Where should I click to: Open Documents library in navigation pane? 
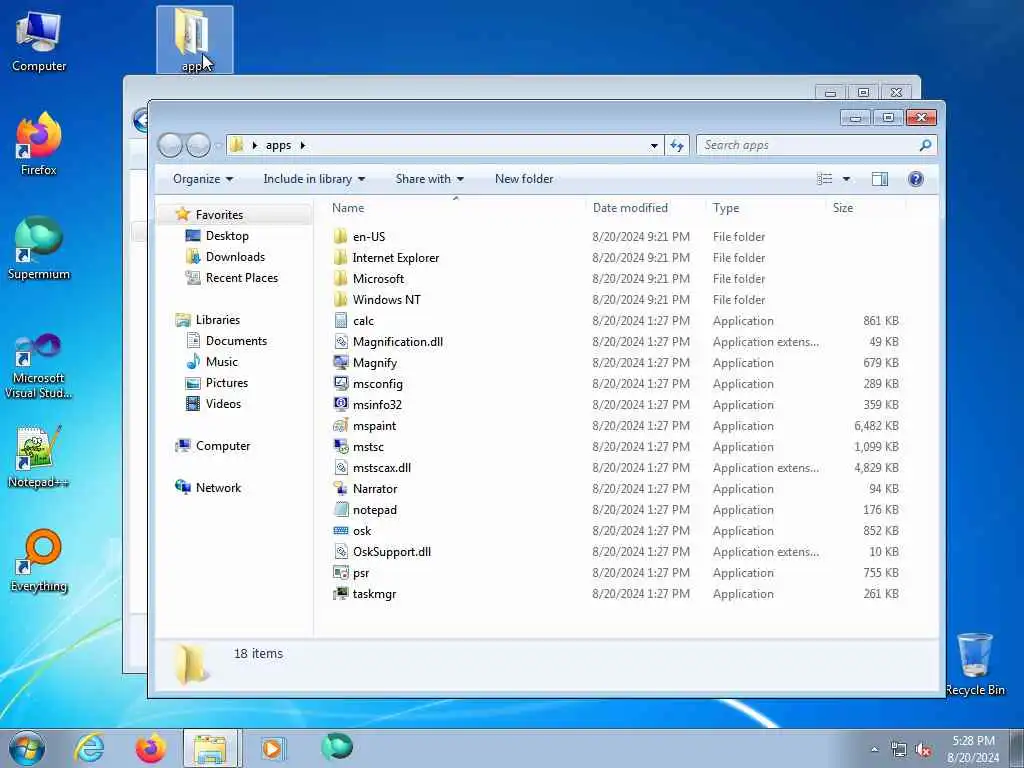point(236,341)
